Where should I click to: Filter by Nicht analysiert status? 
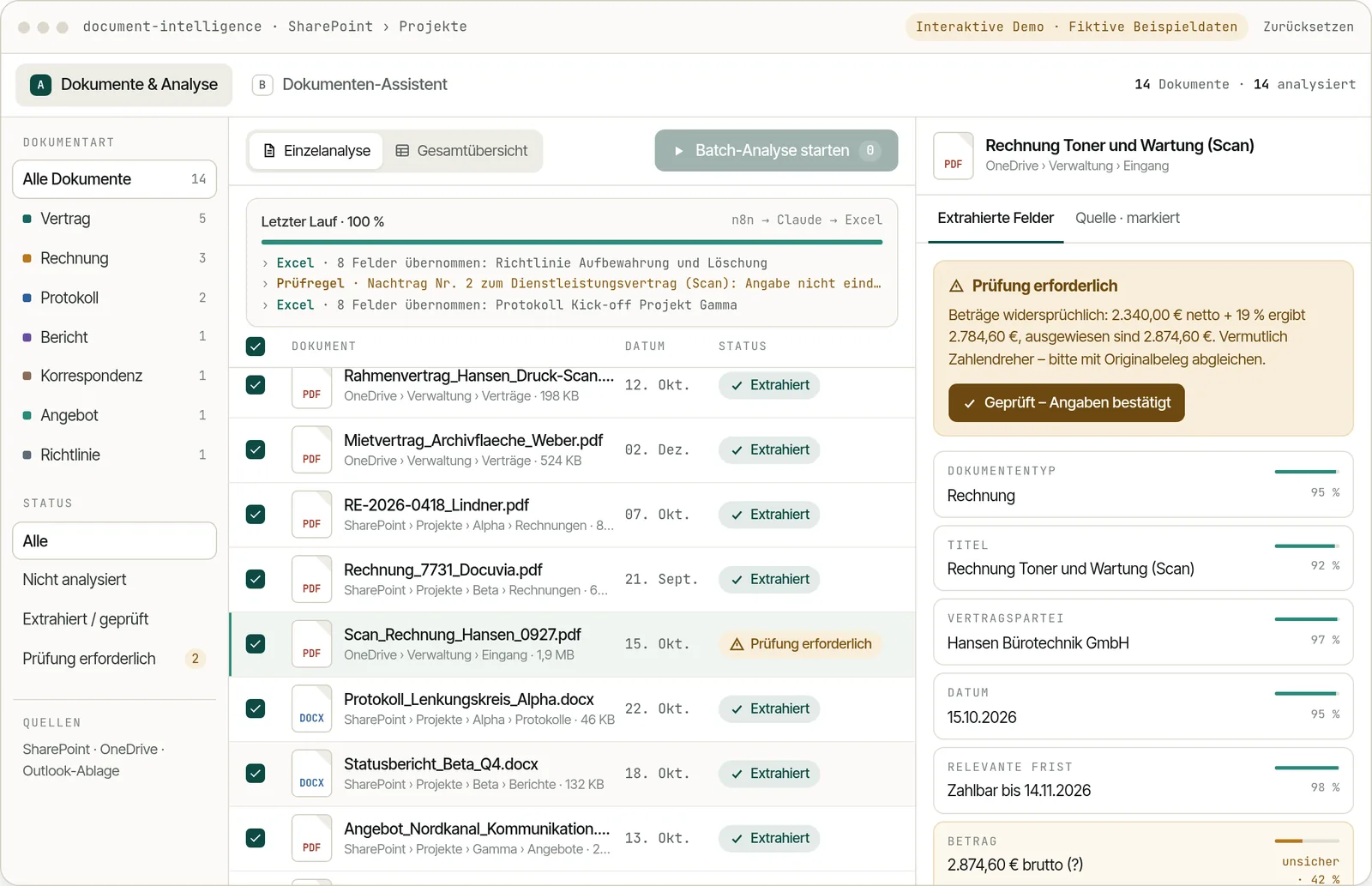pyautogui.click(x=114, y=580)
